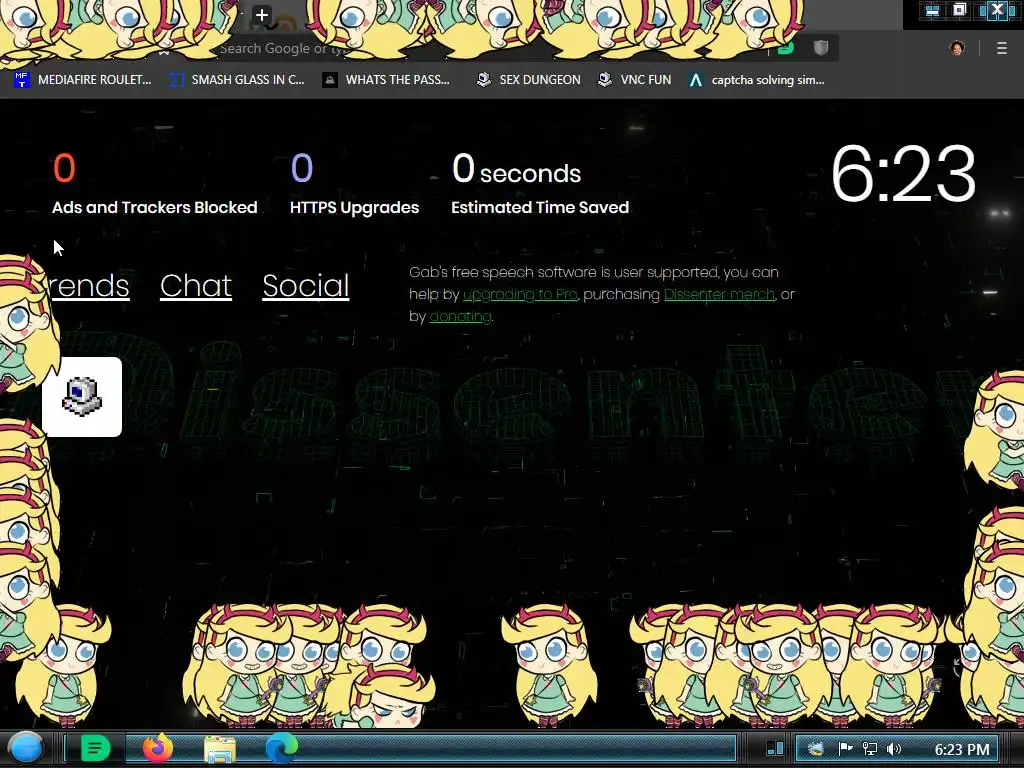Open the Social link
Viewport: 1024px width, 768px height.
coord(306,286)
